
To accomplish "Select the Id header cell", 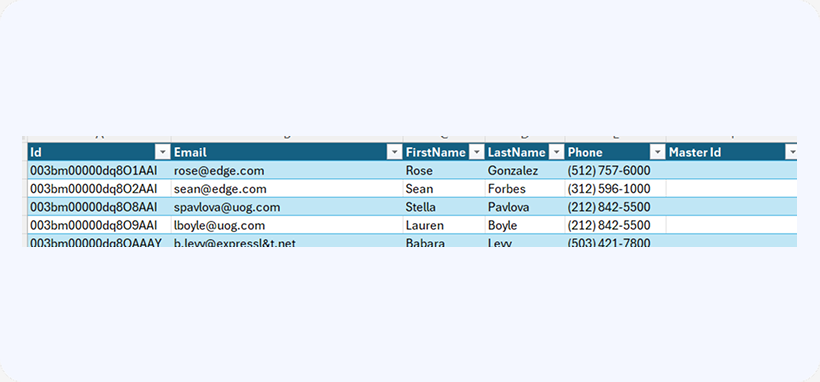I will (x=99, y=152).
